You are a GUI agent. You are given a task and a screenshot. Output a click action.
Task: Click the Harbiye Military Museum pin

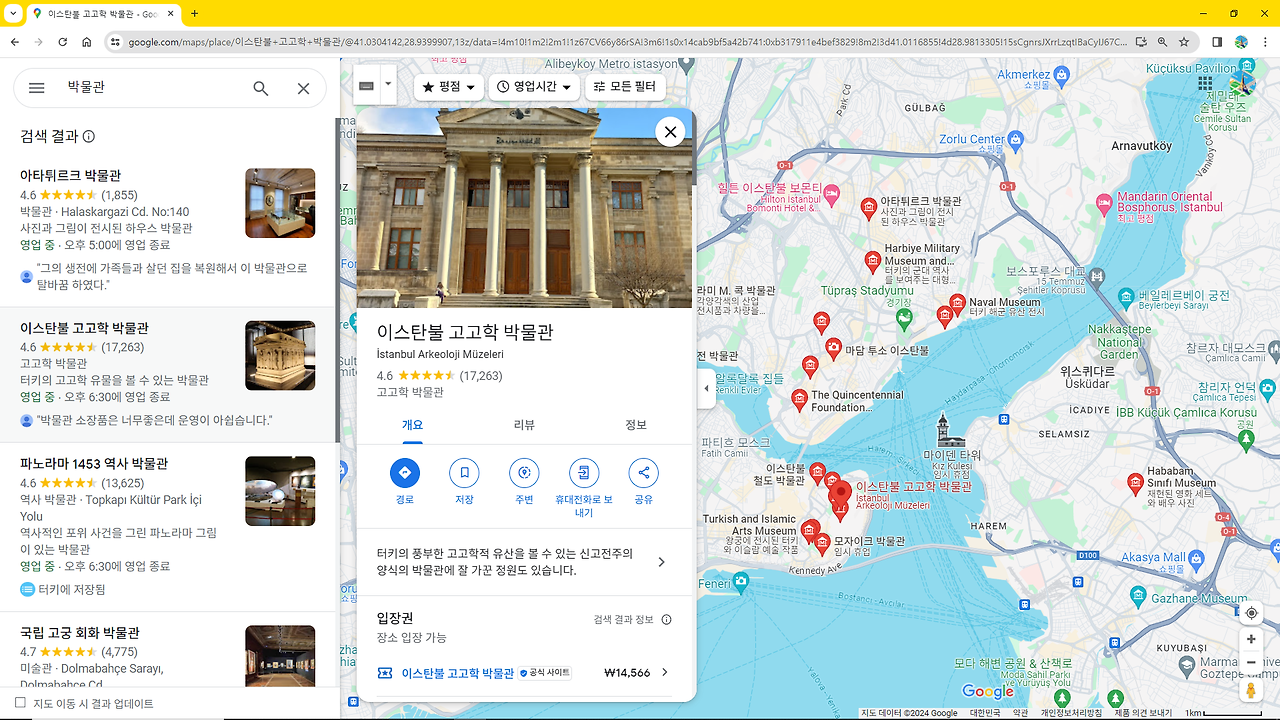(873, 261)
